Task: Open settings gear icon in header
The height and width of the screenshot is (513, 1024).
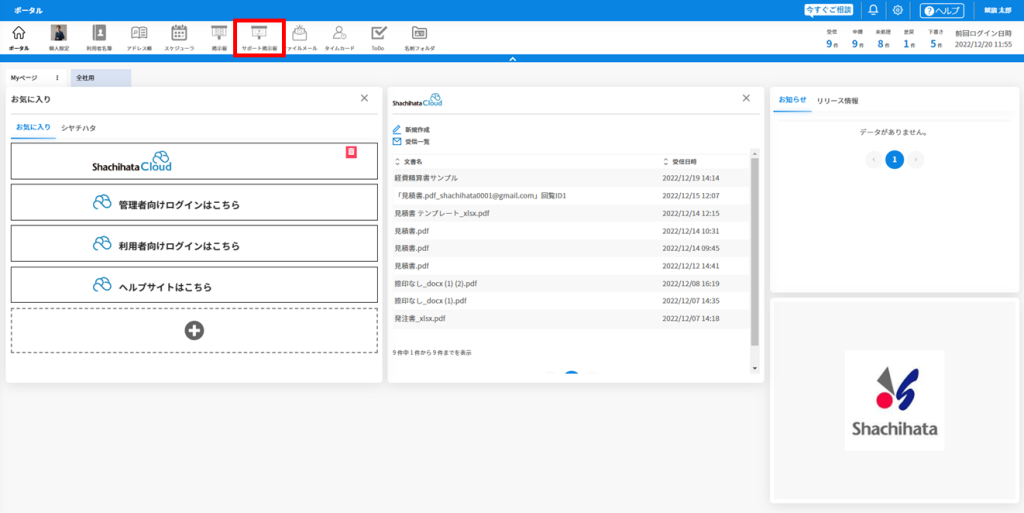Action: tap(898, 10)
